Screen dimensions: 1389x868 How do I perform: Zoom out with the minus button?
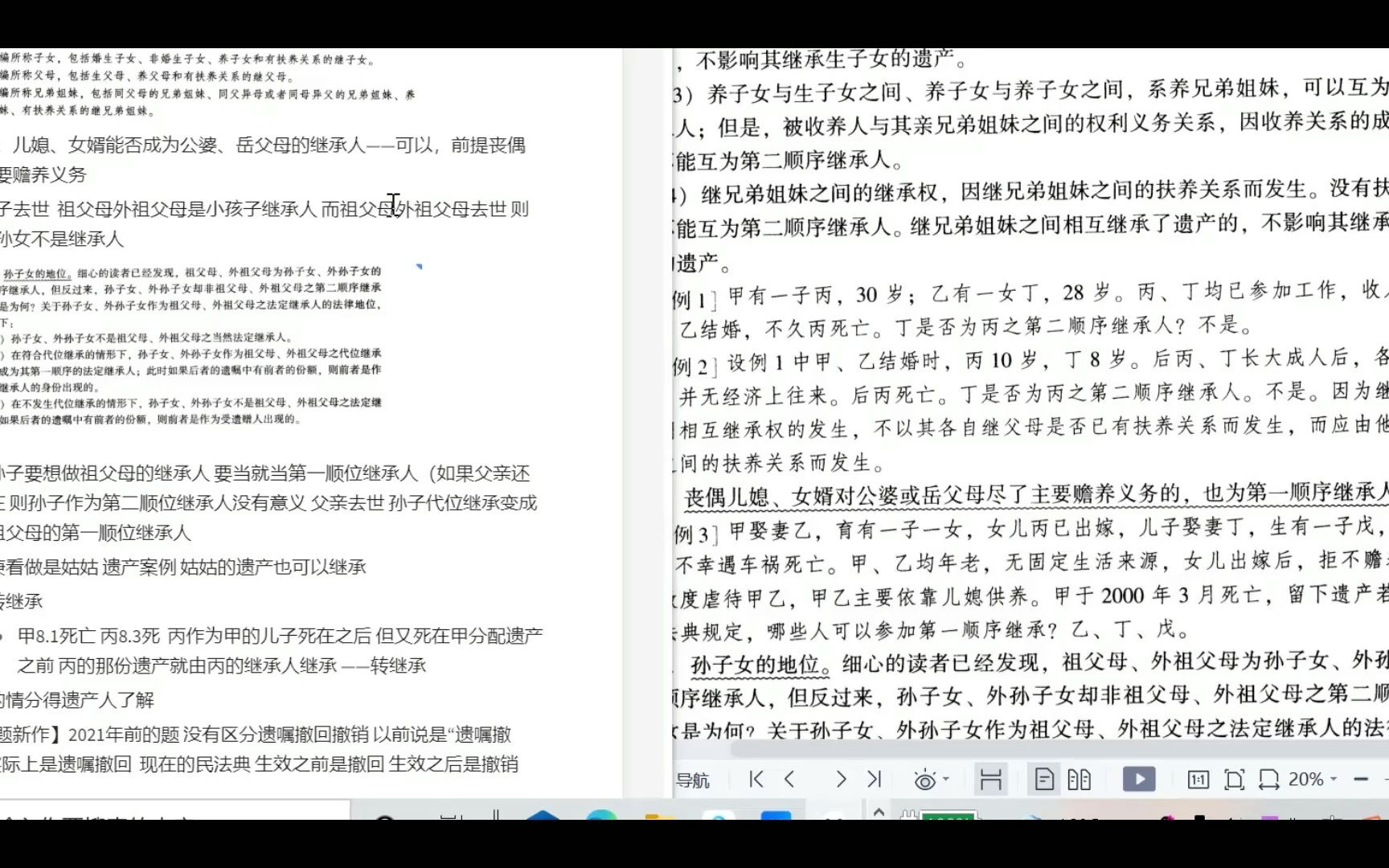point(1361,779)
